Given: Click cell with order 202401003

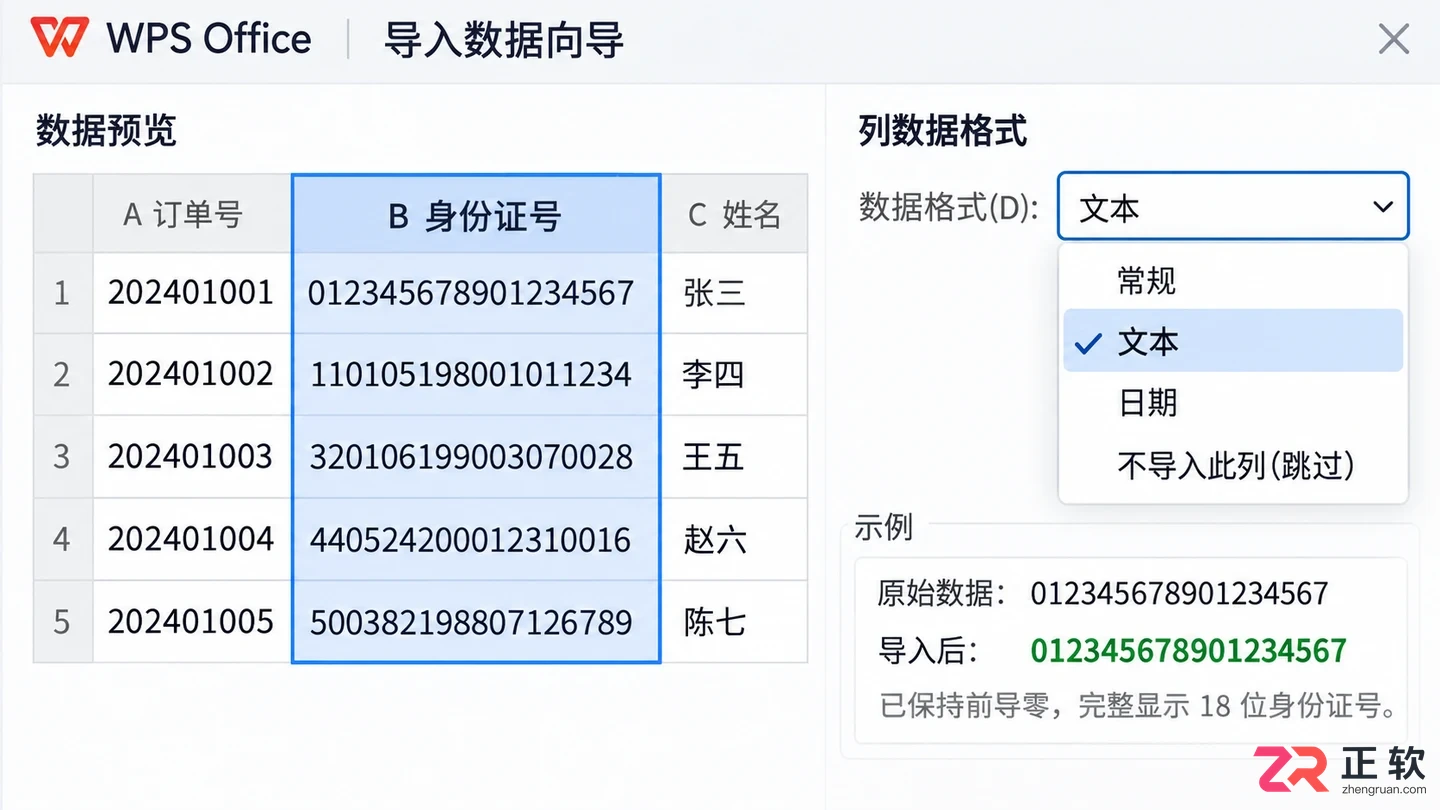Looking at the screenshot, I should [192, 457].
